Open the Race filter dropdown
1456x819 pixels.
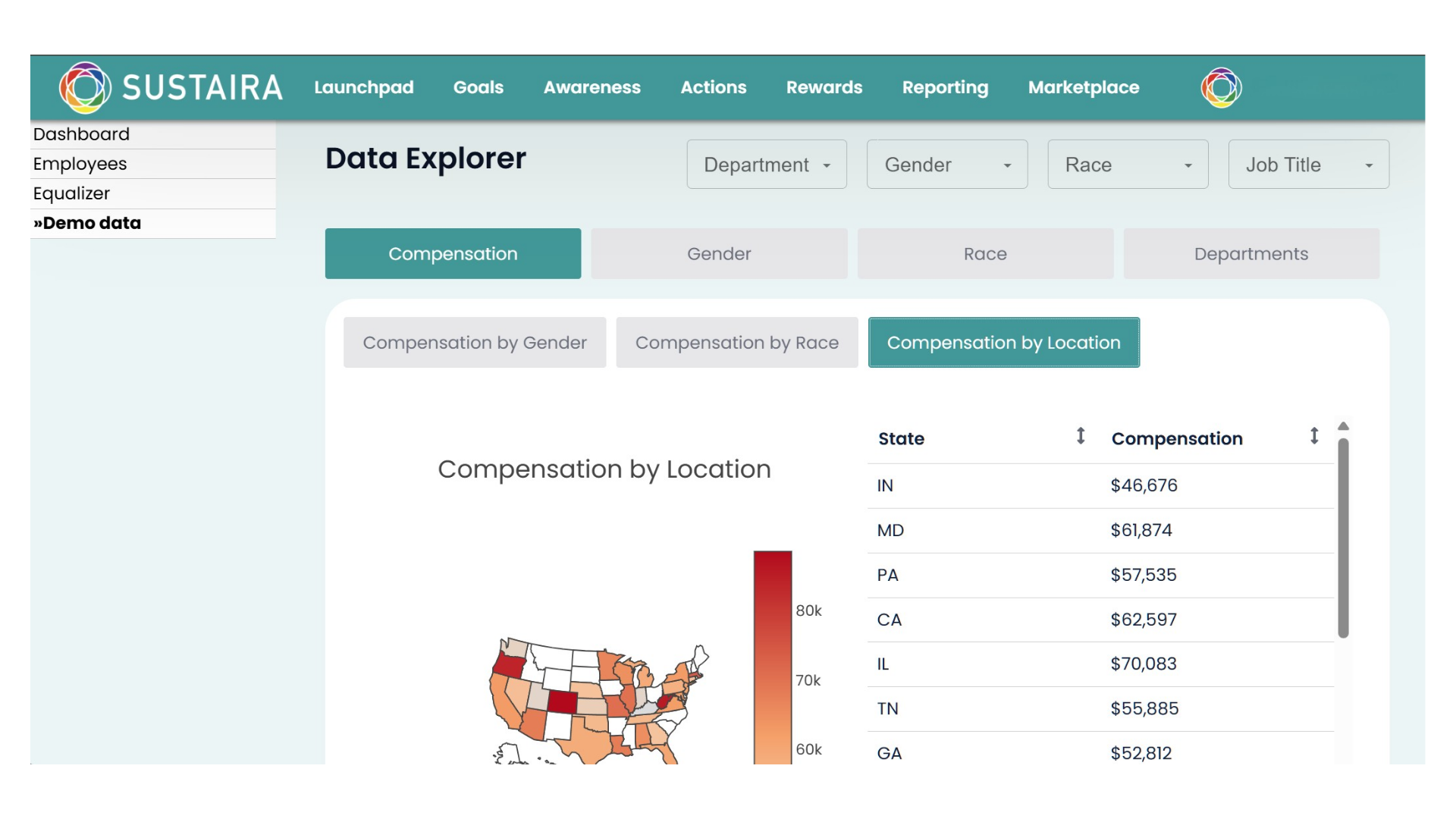coord(1128,165)
